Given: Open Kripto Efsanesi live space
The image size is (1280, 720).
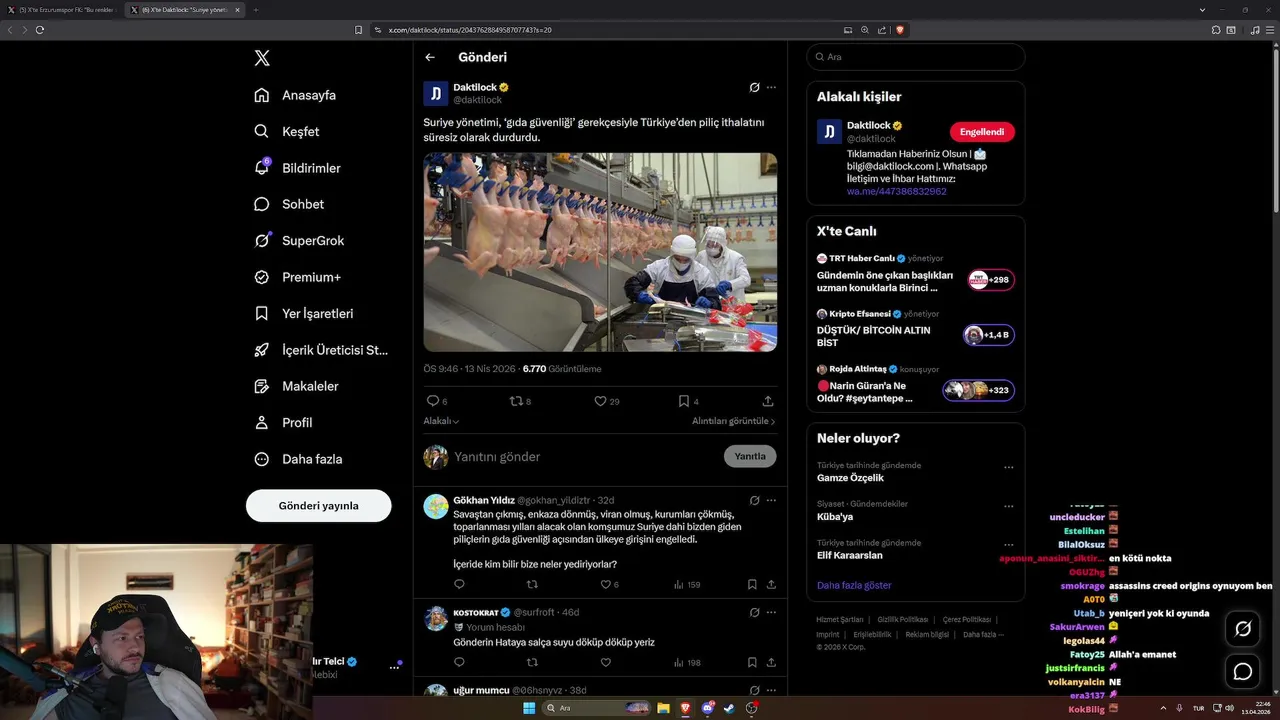Looking at the screenshot, I should pyautogui.click(x=915, y=329).
